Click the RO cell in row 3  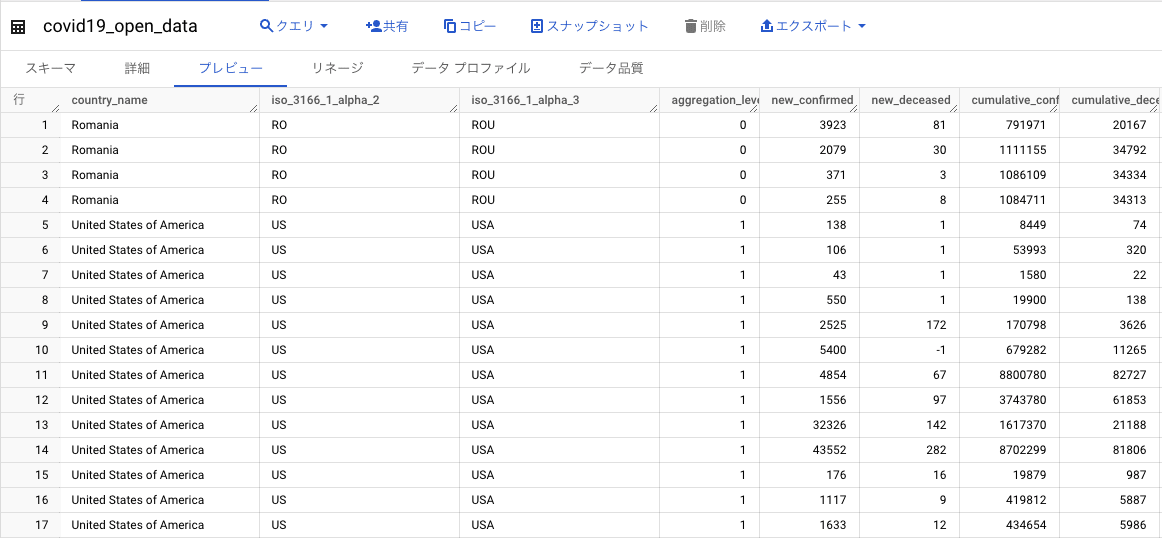coord(279,175)
